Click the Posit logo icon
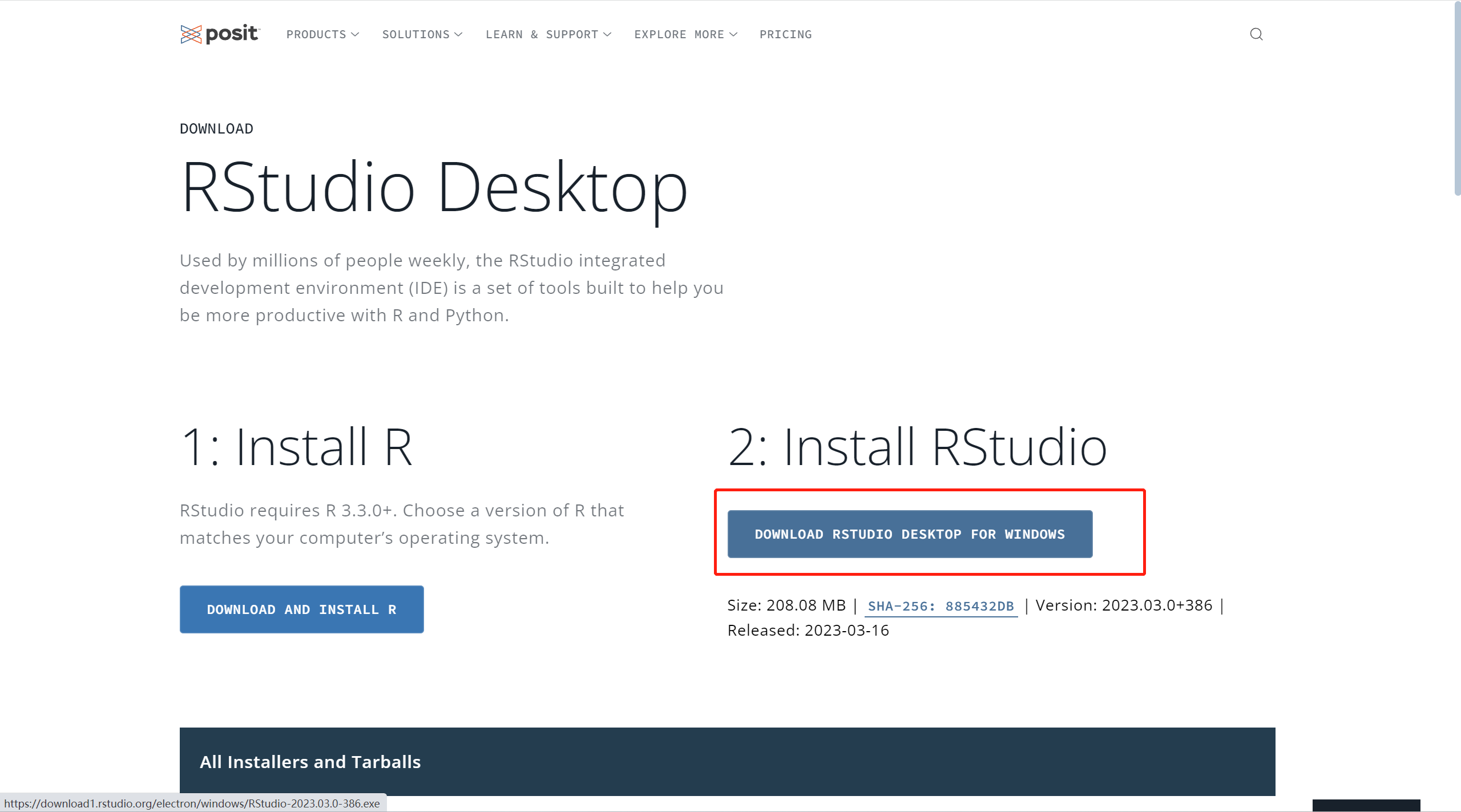 click(192, 34)
